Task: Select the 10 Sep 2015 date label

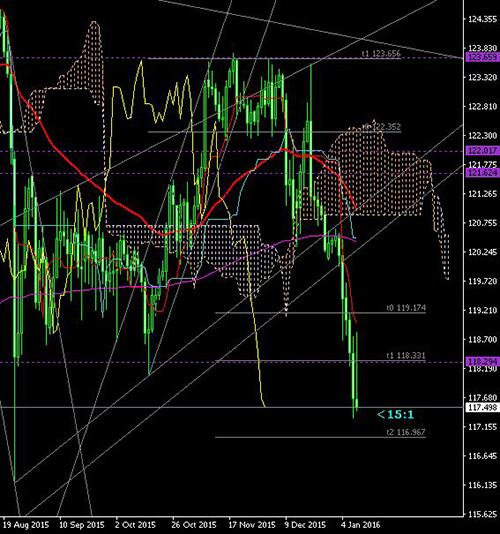Action: pos(82,525)
